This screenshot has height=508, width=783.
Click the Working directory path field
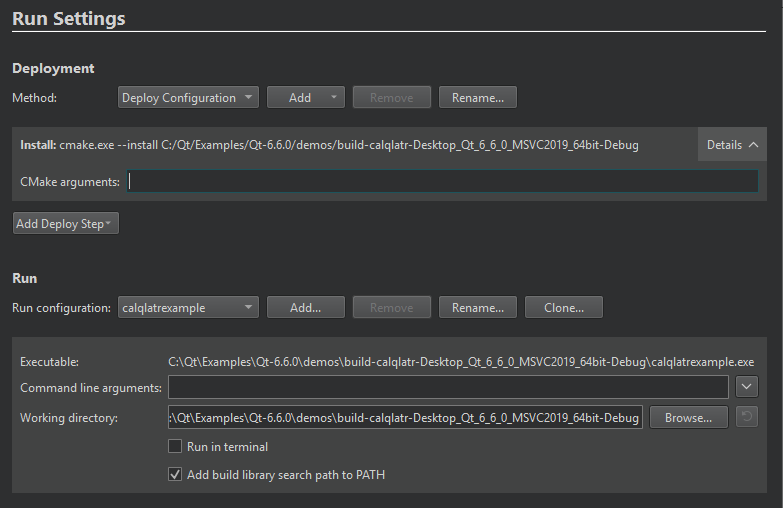pos(405,417)
